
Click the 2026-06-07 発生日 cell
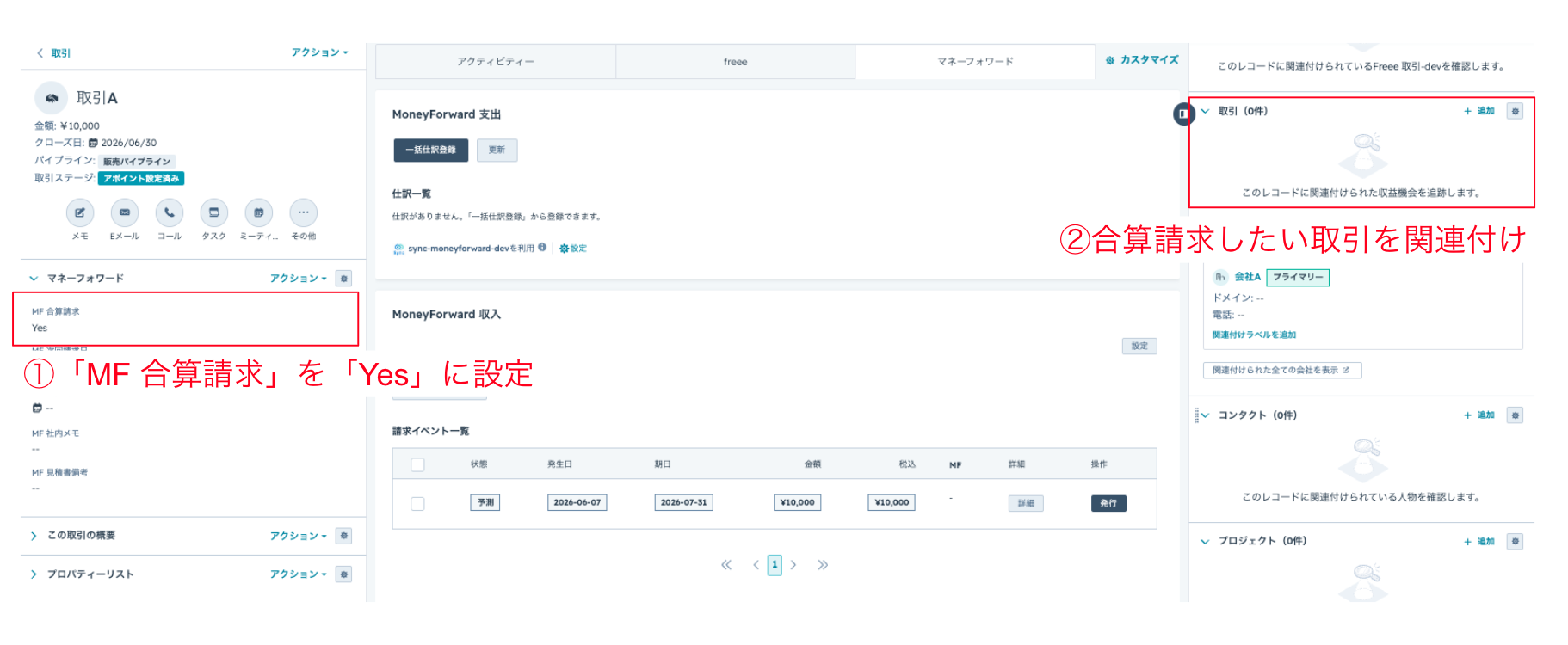tap(577, 503)
